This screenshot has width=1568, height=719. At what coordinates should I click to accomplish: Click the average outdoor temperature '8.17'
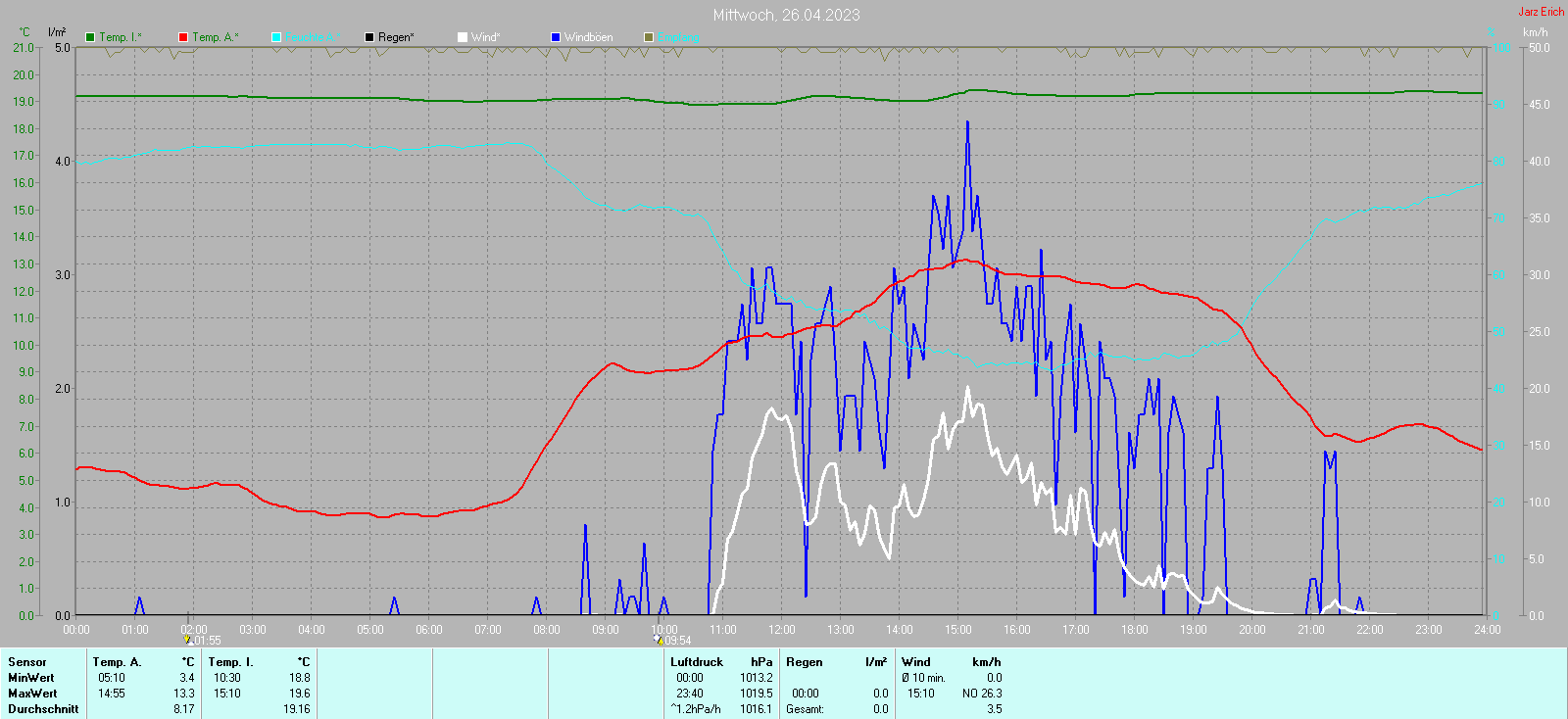[184, 709]
